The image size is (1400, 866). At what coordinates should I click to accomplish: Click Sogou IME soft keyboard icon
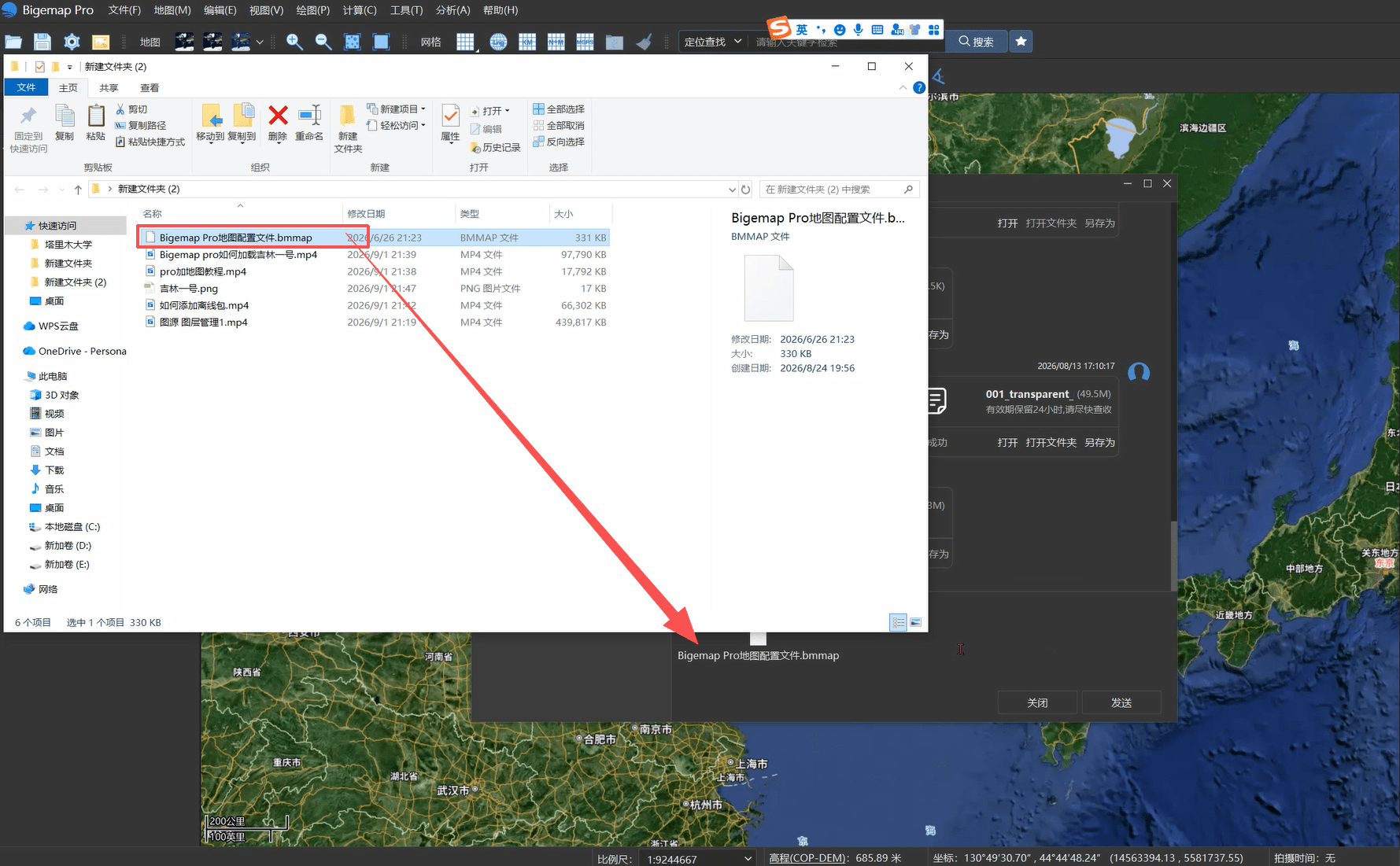coord(877,29)
